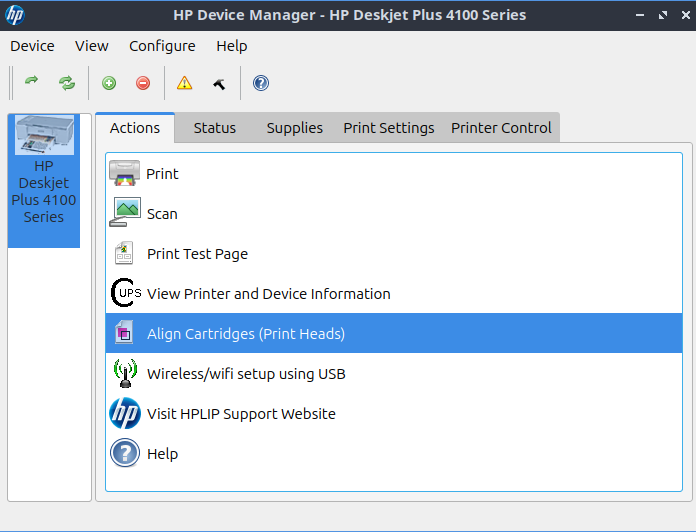
Task: Open the Device menu
Action: pos(32,46)
